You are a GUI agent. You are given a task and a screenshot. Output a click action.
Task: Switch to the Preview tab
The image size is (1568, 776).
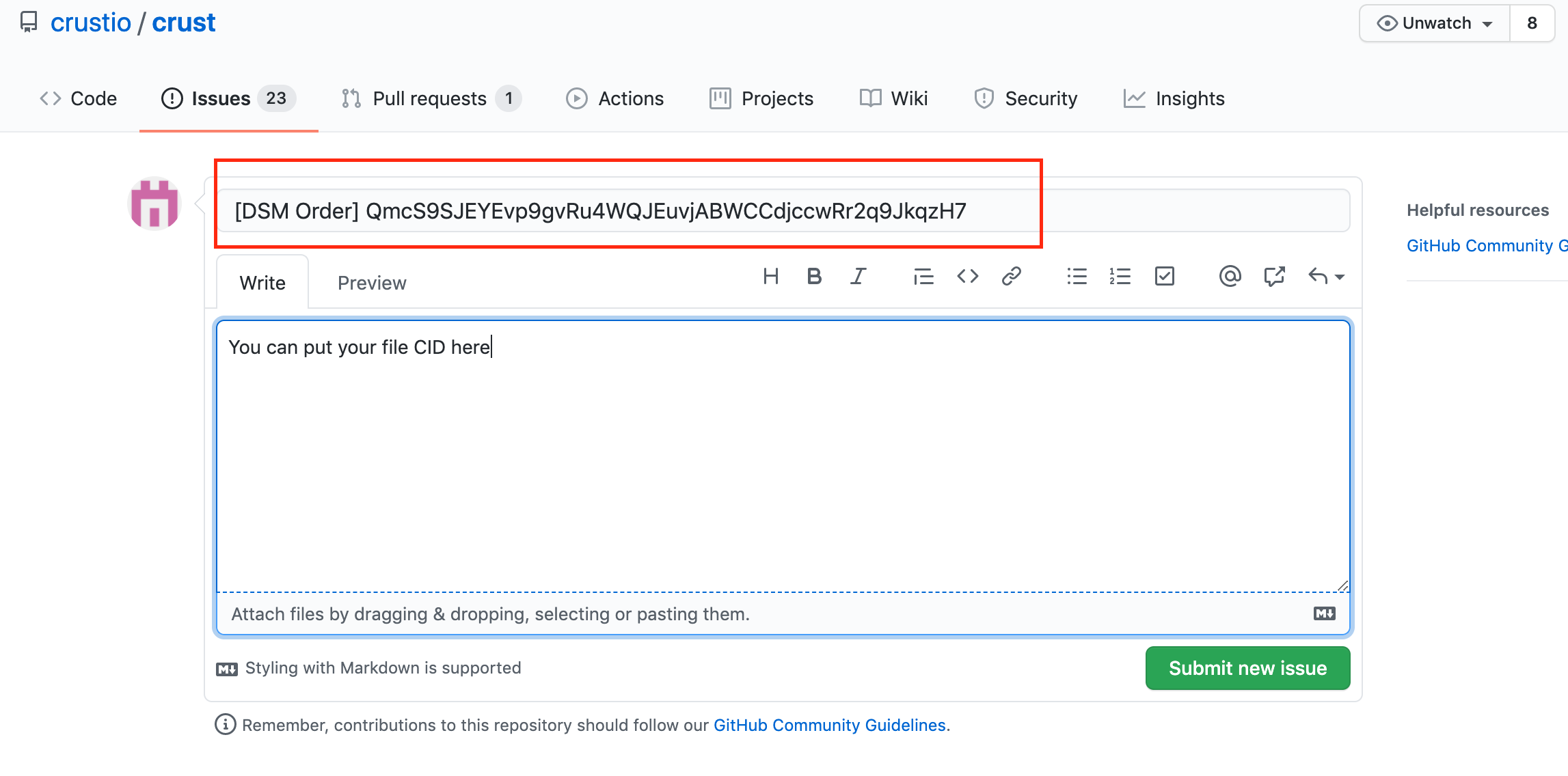click(x=372, y=283)
